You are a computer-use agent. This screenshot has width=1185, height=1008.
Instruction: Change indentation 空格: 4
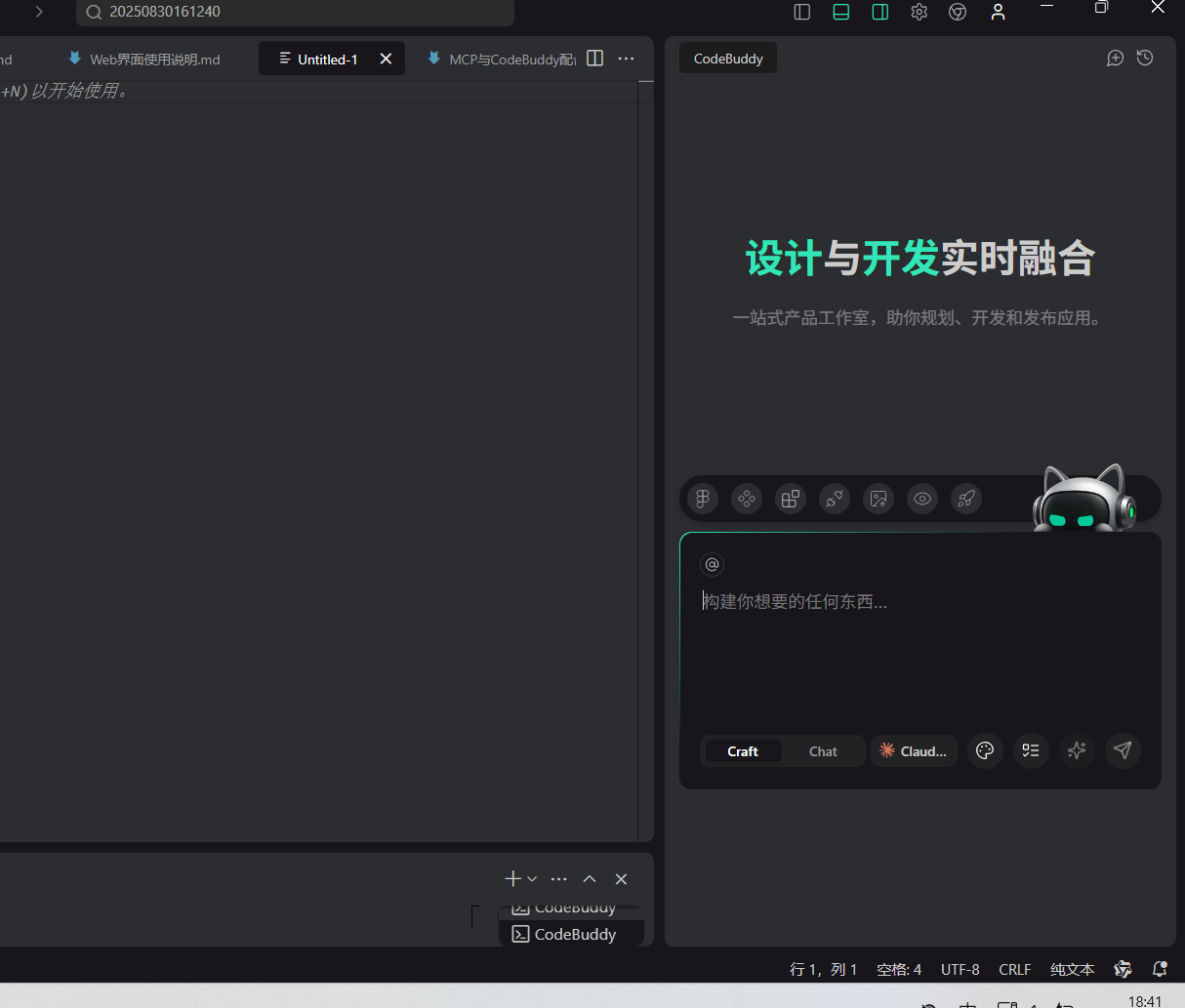pos(899,969)
